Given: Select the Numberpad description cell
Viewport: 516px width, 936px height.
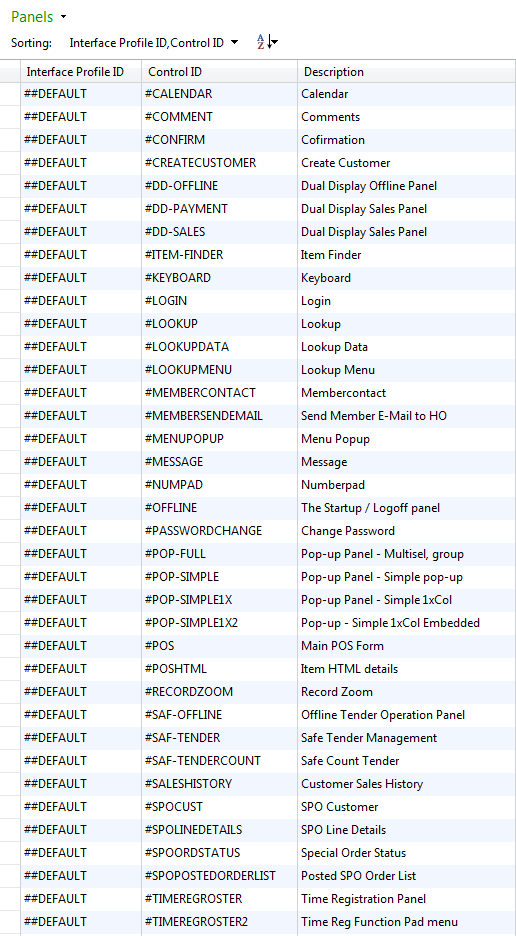Looking at the screenshot, I should coord(407,485).
